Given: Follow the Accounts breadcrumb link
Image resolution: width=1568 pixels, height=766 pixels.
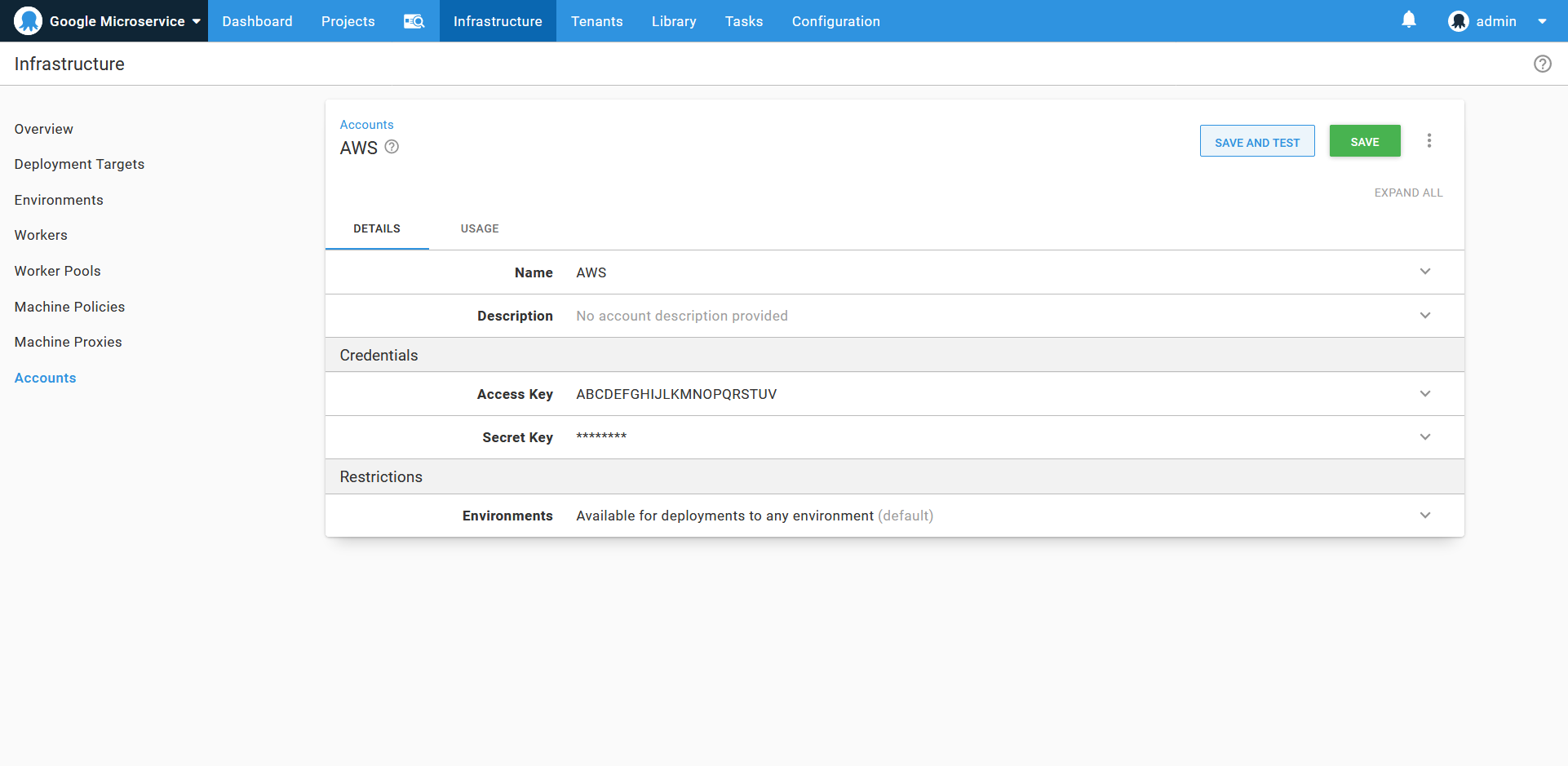Looking at the screenshot, I should (365, 124).
